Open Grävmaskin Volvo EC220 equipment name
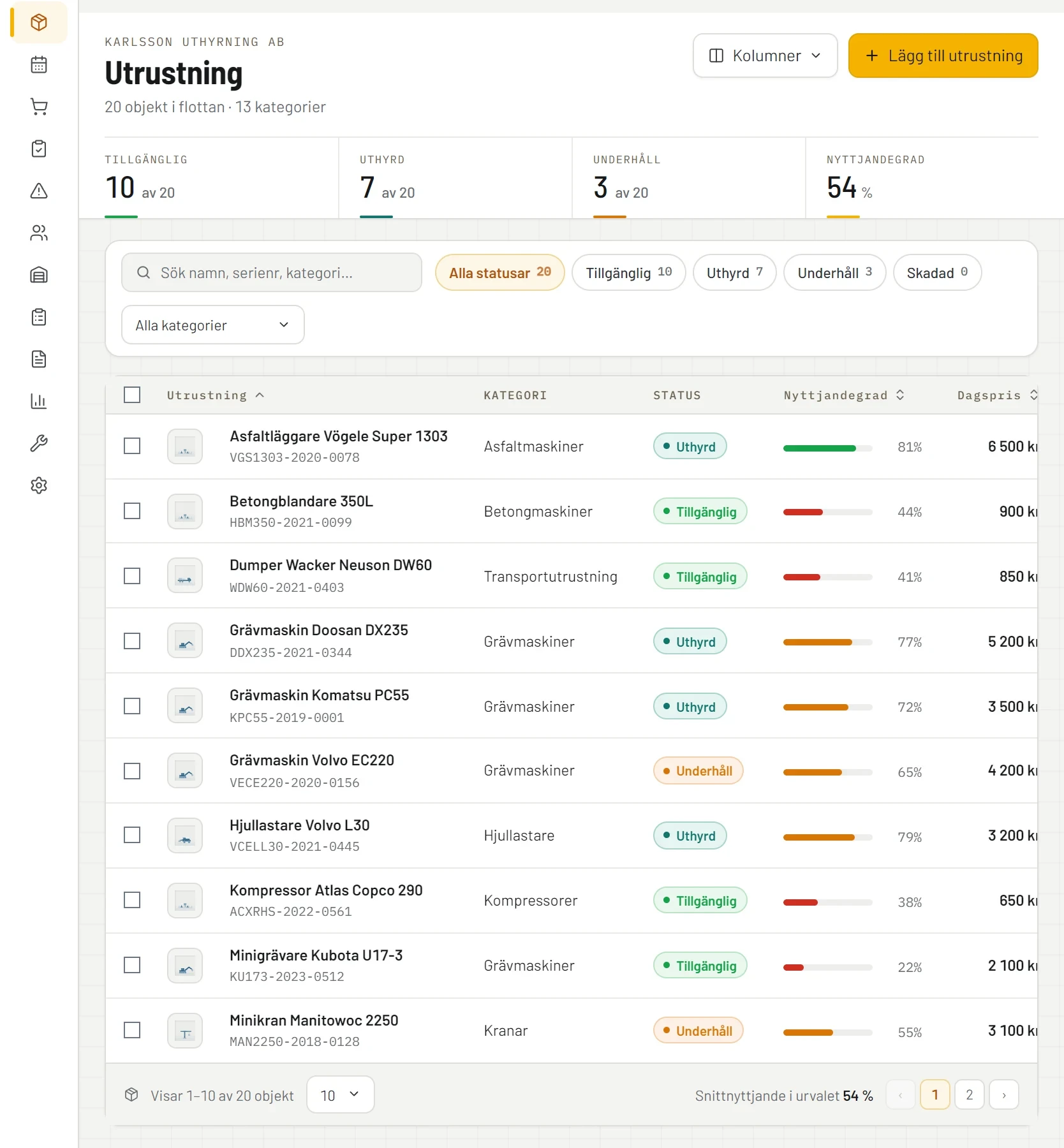1064x1148 pixels. coord(312,760)
